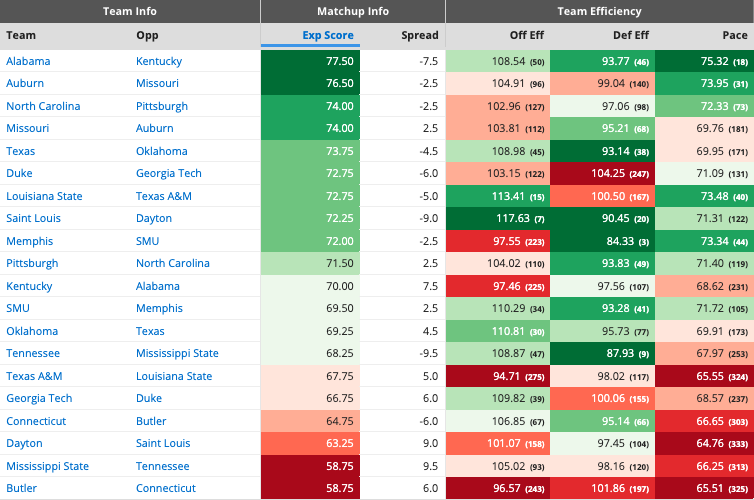754x500 pixels.
Task: Open opponent Missouri in Auburn's row
Action: (157, 83)
